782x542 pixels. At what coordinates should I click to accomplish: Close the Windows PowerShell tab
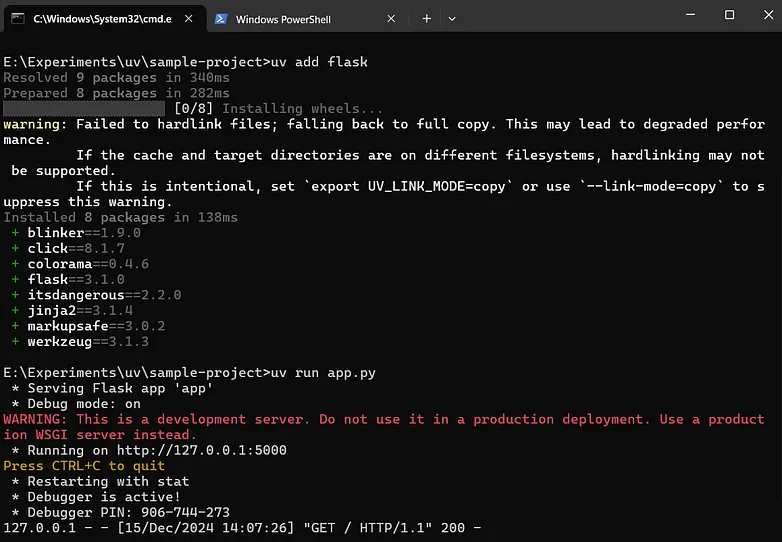(x=391, y=19)
